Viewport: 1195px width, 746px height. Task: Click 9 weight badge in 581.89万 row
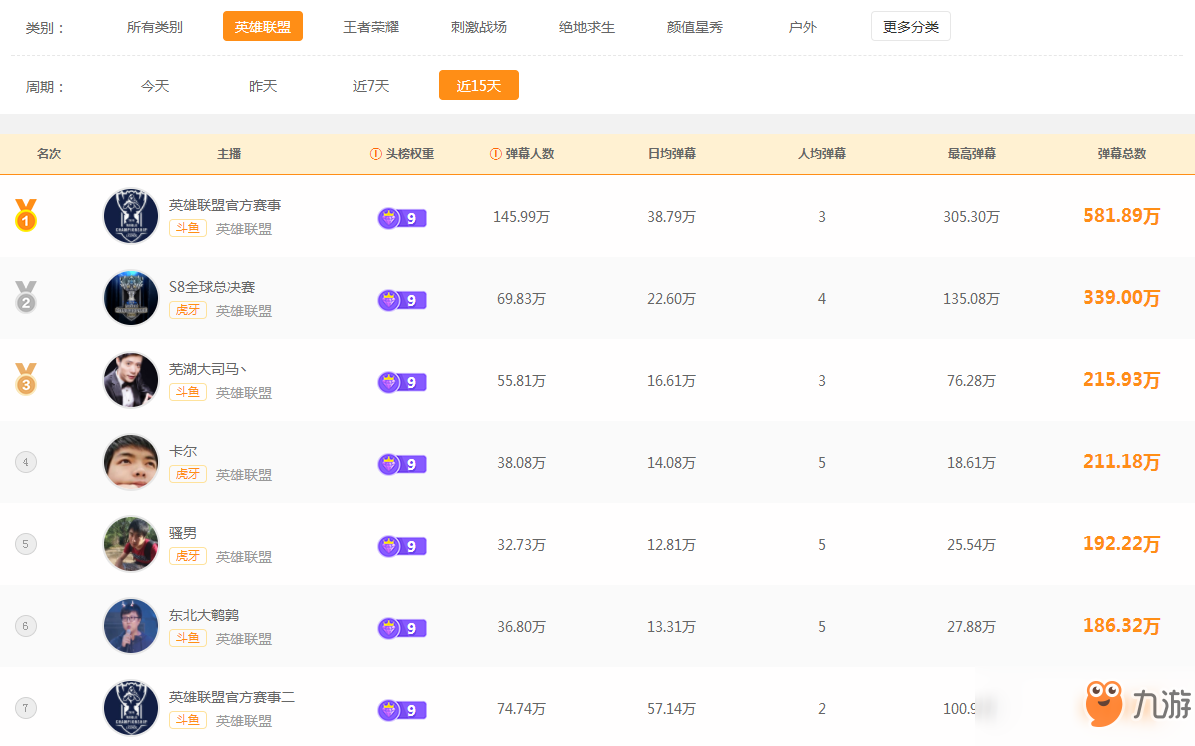pos(402,219)
